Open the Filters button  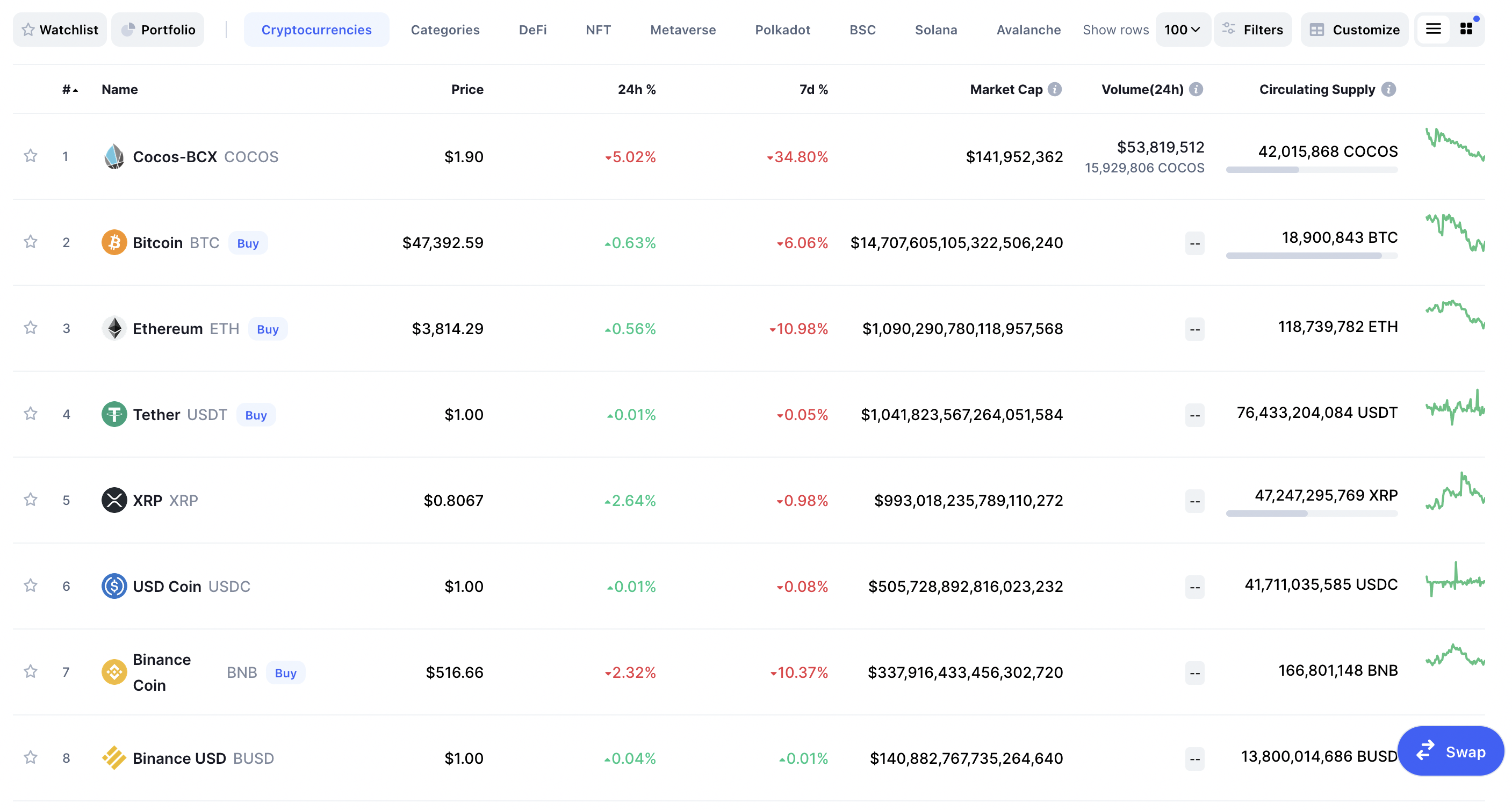(1252, 30)
